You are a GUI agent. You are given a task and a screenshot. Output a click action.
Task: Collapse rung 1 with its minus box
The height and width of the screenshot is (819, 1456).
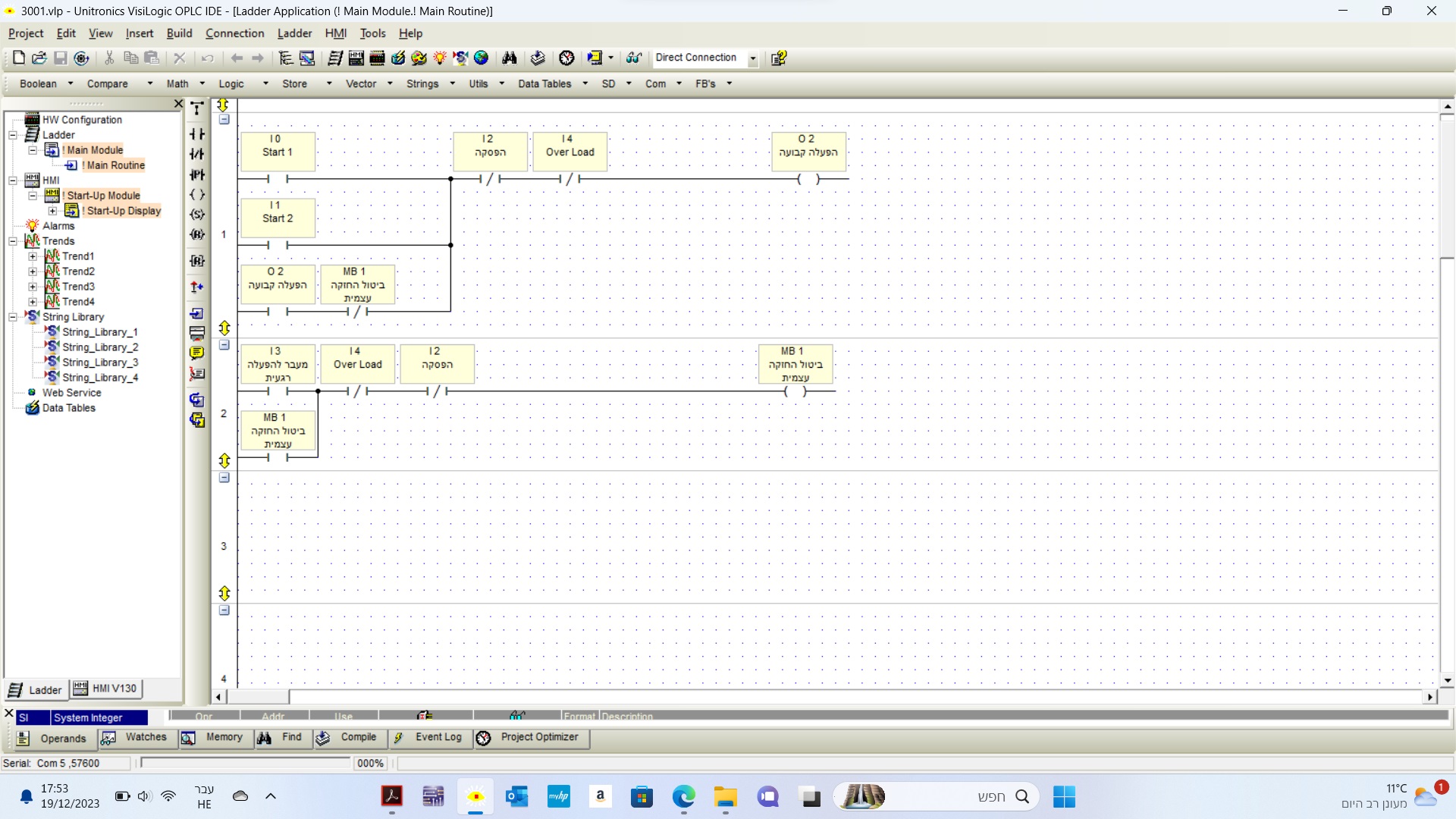(224, 119)
